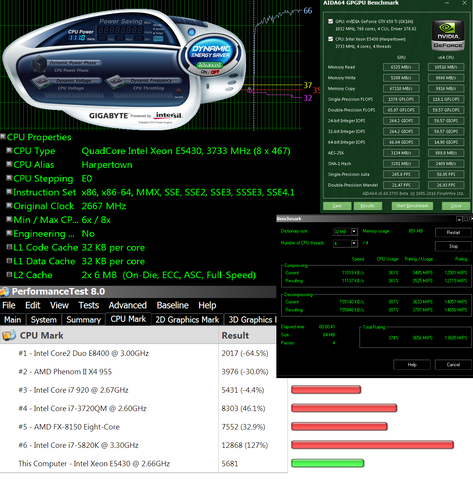Screen dimensions: 473x480
Task: Click Close in AIDA64 GPGPU Benchmark
Action: pos(456,206)
